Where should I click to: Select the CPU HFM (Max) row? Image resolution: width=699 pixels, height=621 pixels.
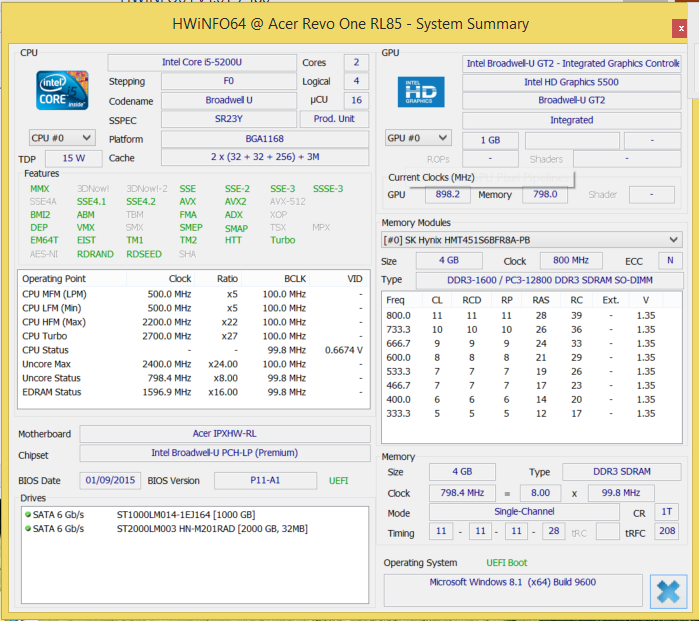(x=193, y=322)
